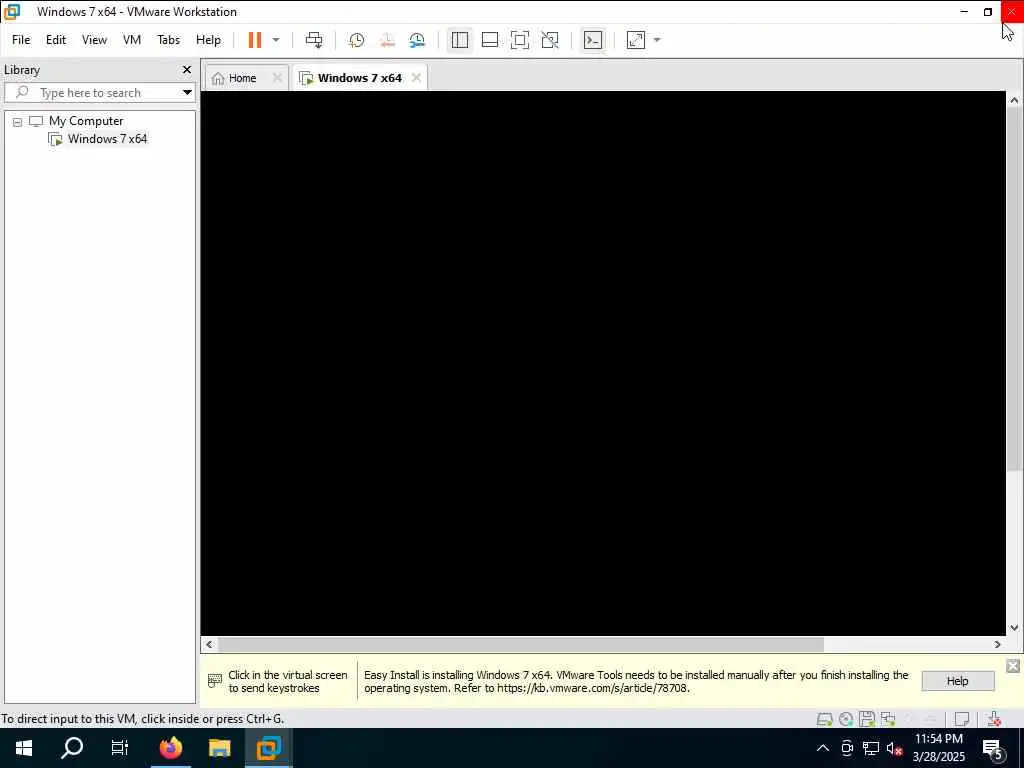The height and width of the screenshot is (768, 1024).
Task: Click the stretch guest display icon
Action: [x=636, y=40]
